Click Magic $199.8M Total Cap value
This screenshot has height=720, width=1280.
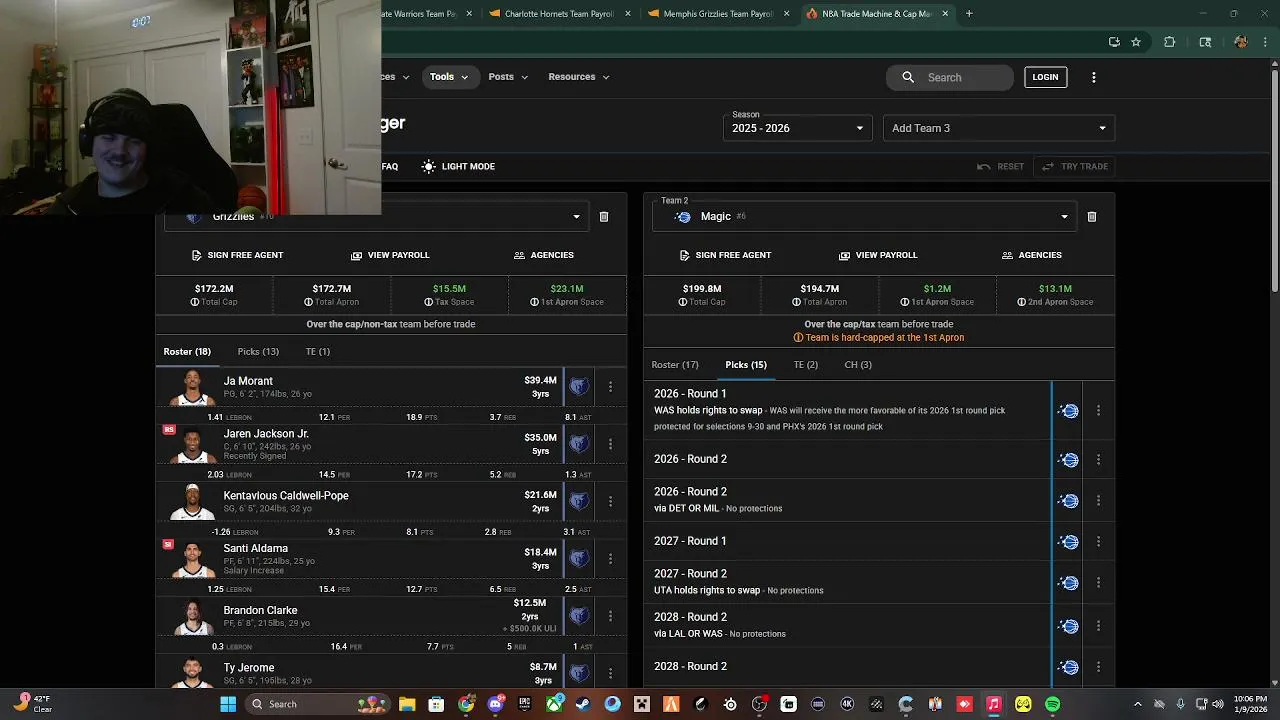[x=702, y=289]
